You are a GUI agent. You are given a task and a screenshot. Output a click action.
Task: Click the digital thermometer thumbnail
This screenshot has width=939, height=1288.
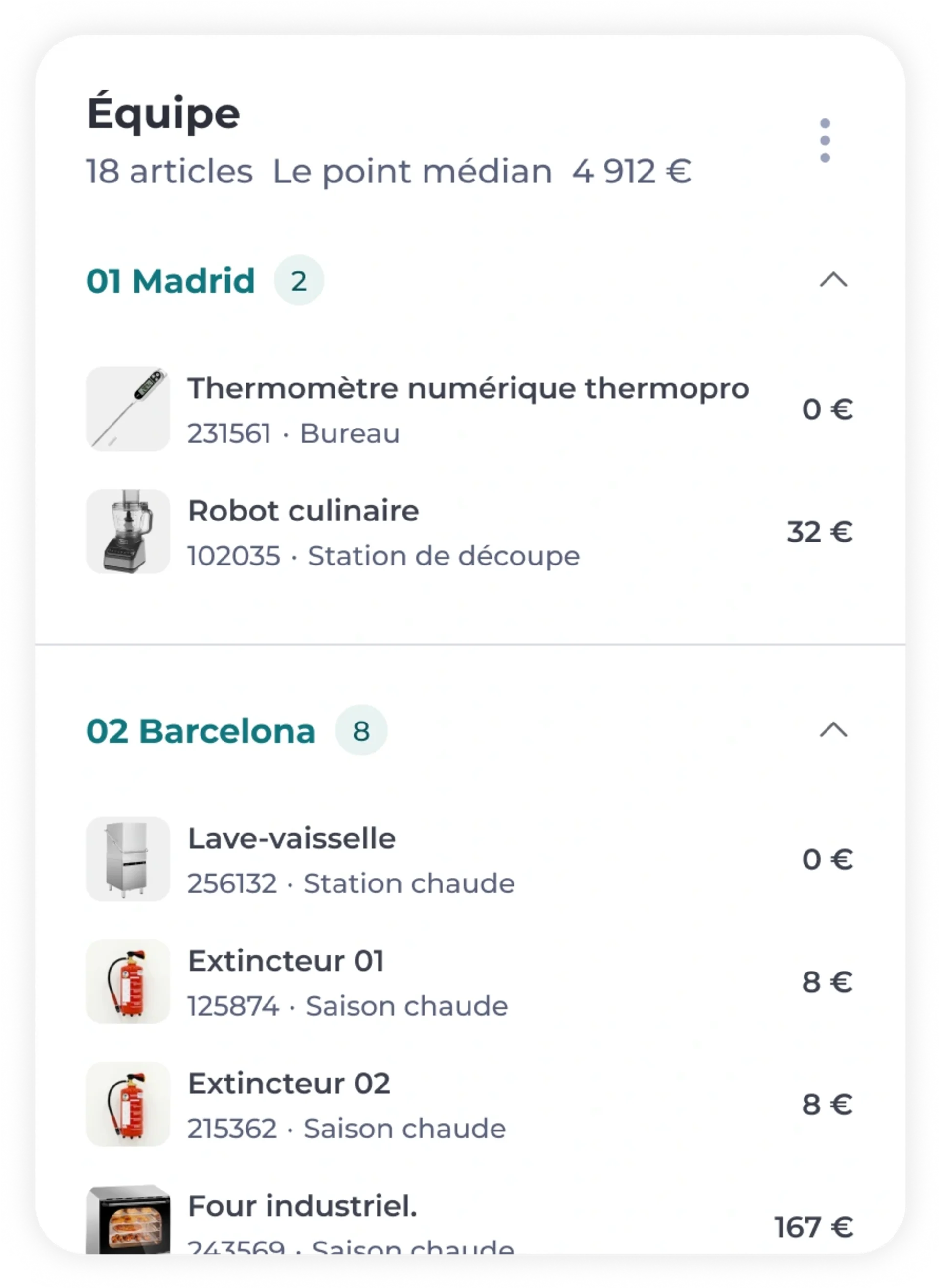tap(128, 408)
